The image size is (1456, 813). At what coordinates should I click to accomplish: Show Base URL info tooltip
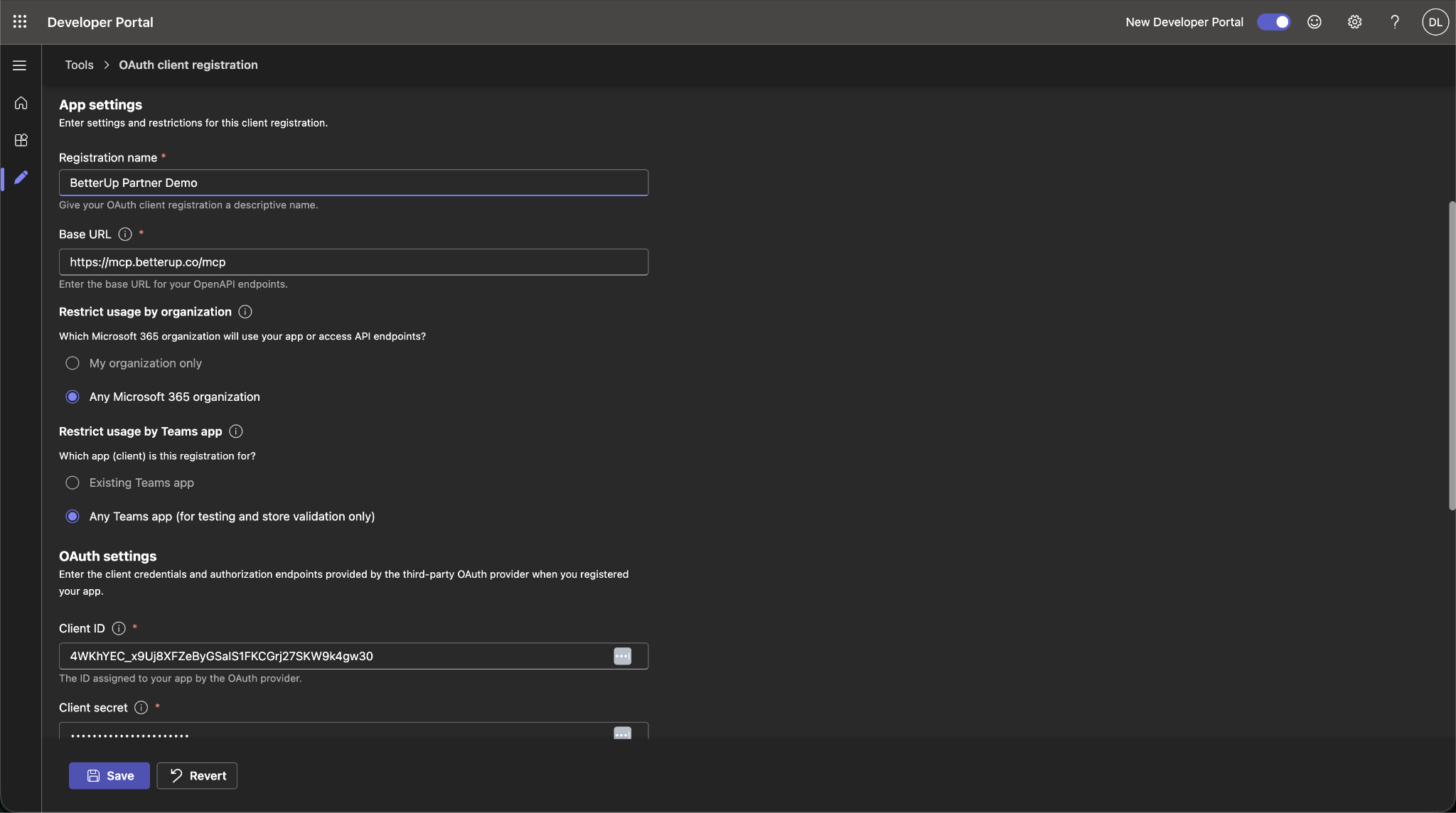pos(125,235)
